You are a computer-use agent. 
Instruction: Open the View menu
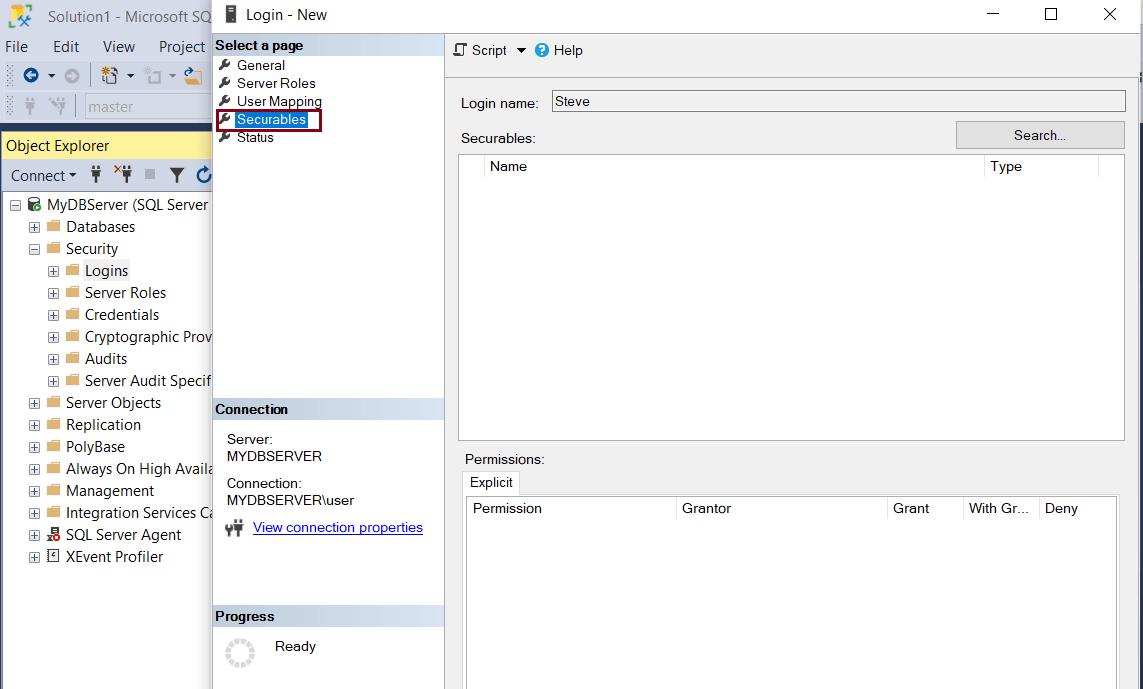[x=118, y=46]
